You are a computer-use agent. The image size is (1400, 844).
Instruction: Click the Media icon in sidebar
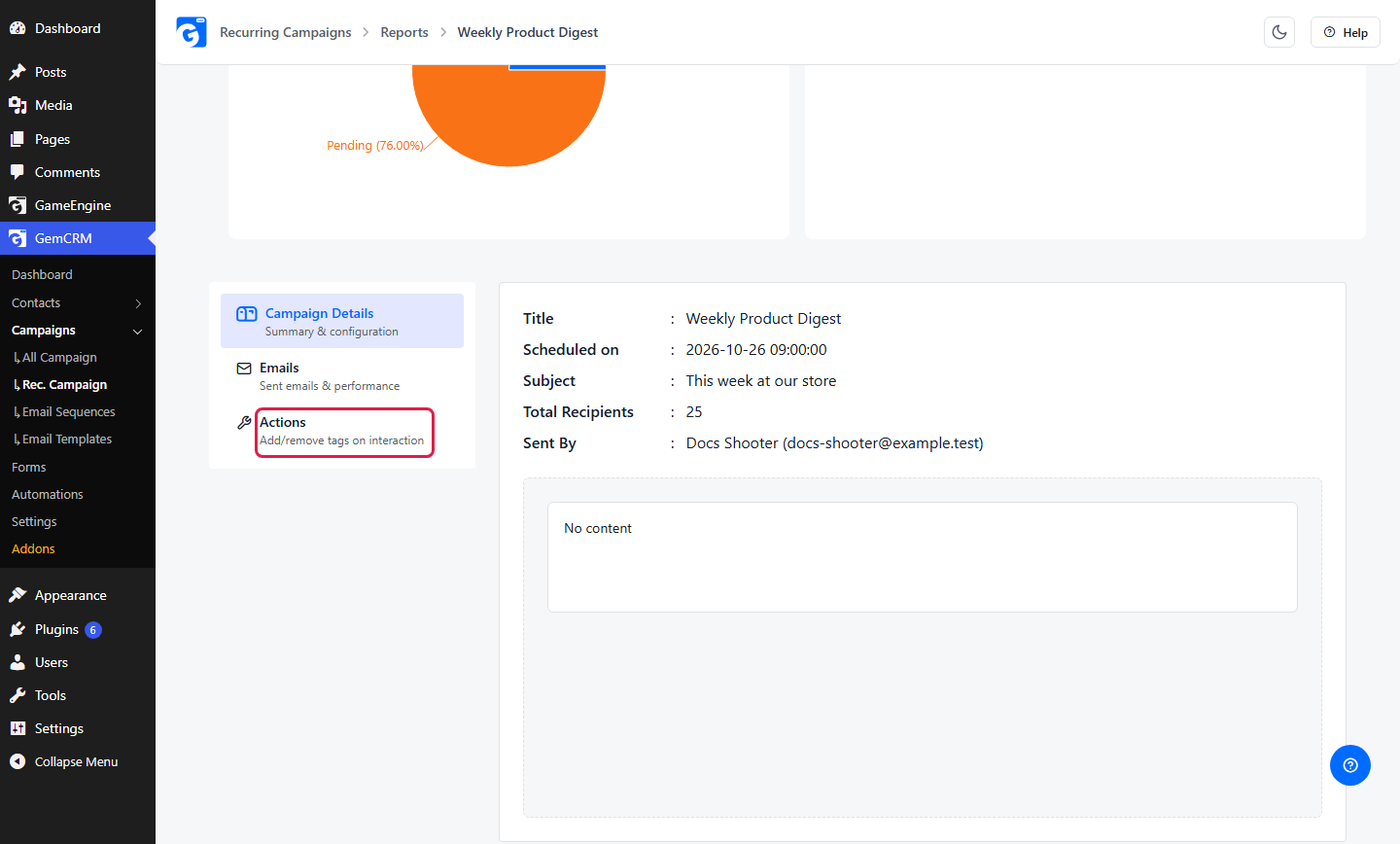[17, 105]
